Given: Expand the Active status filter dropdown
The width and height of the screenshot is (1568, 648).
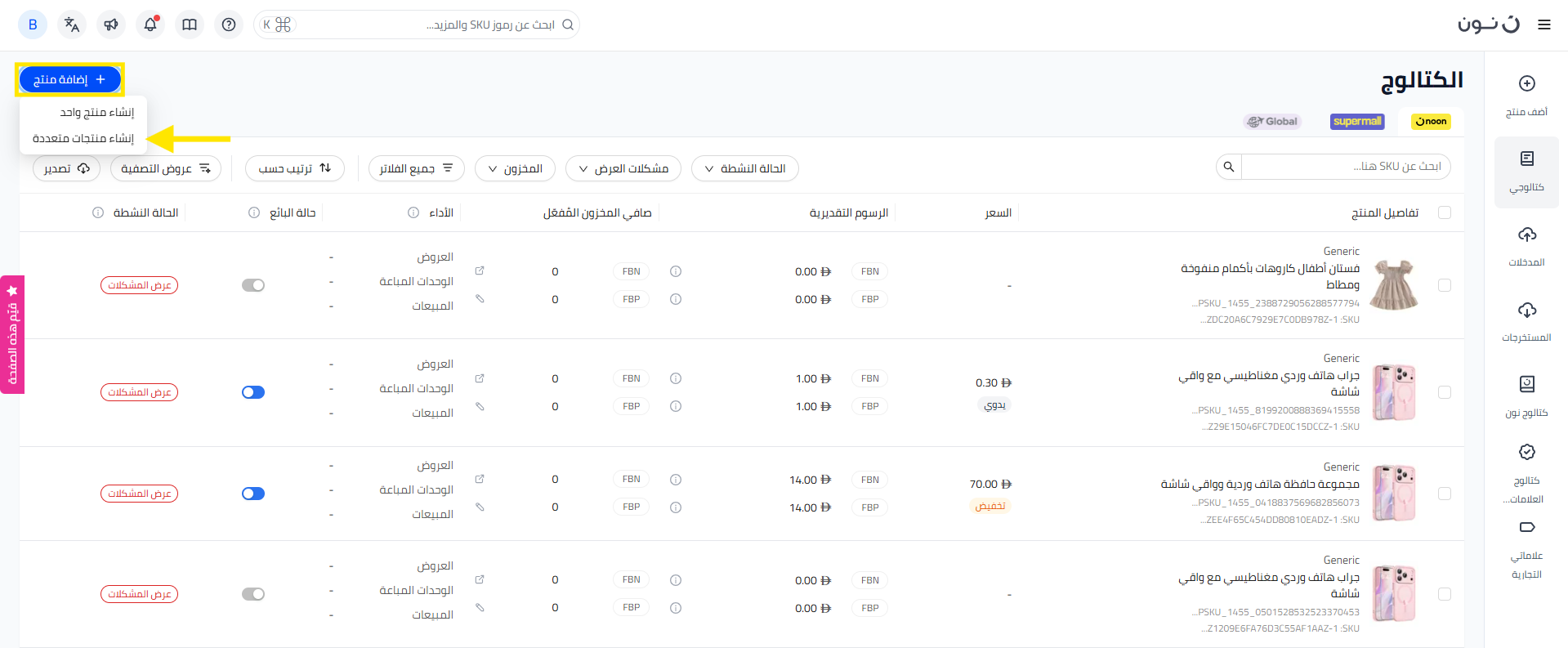Looking at the screenshot, I should pyautogui.click(x=744, y=168).
